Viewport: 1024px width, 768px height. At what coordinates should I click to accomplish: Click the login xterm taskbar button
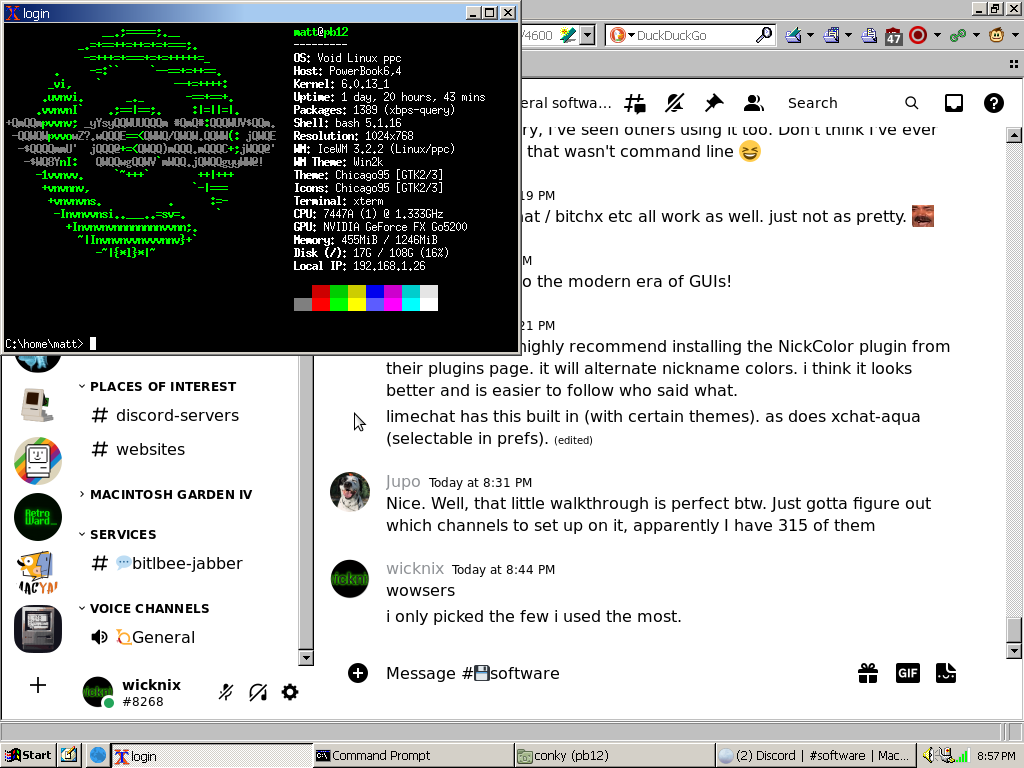pyautogui.click(x=211, y=756)
